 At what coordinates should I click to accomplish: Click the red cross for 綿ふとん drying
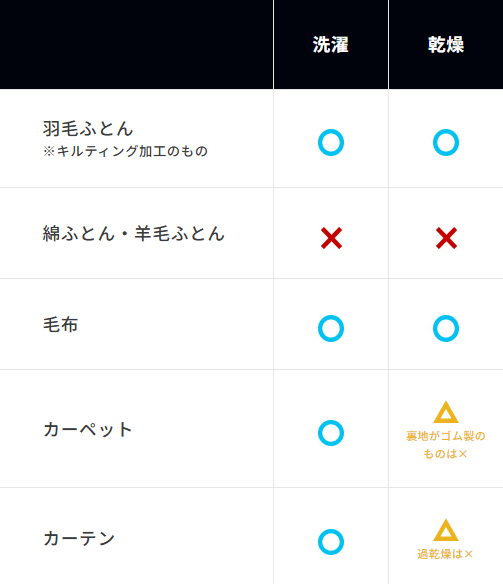coord(446,238)
